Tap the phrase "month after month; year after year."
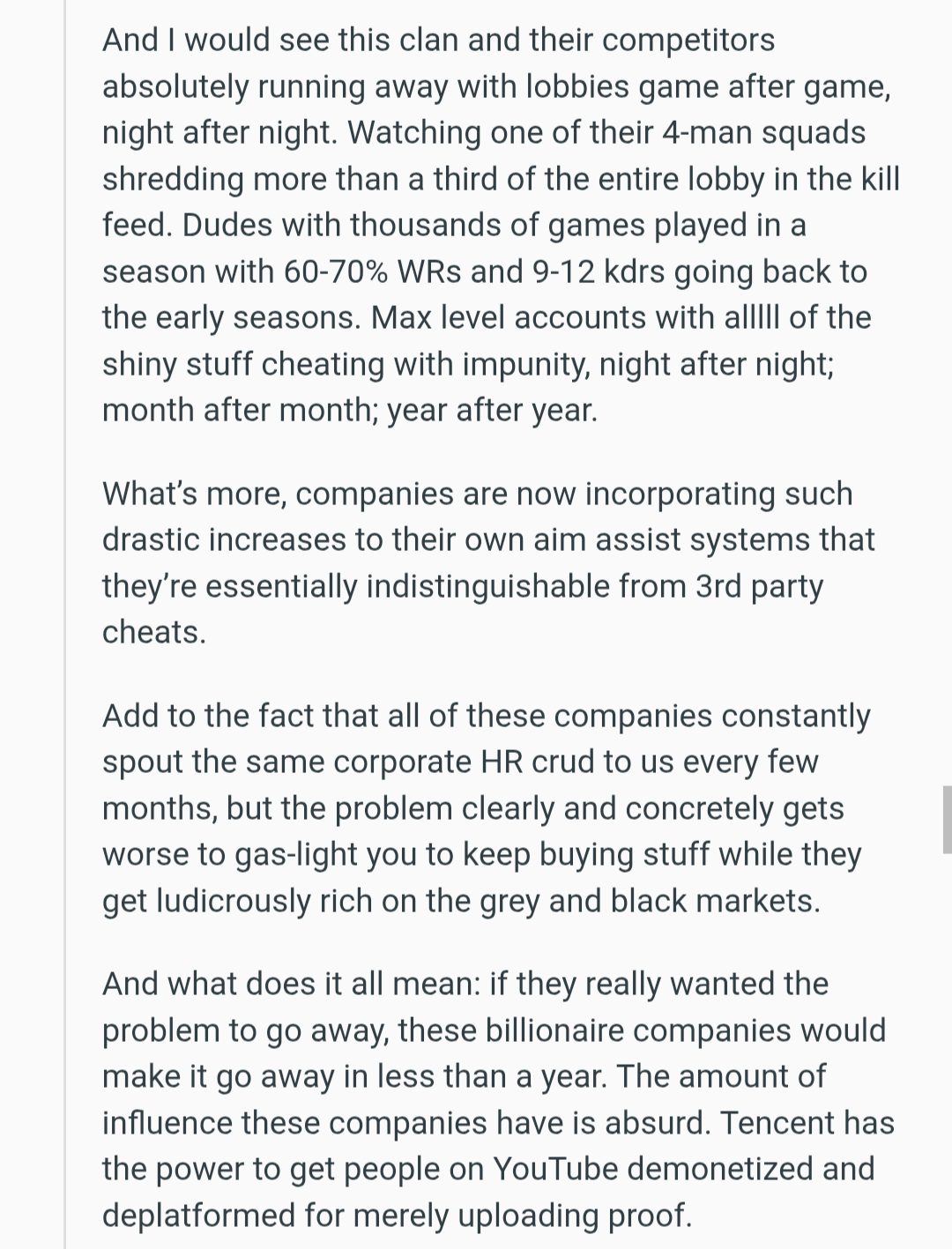952x1249 pixels. coord(350,411)
